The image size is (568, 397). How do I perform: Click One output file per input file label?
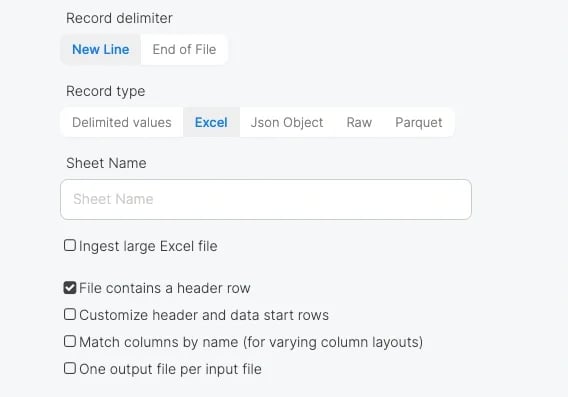click(x=170, y=369)
